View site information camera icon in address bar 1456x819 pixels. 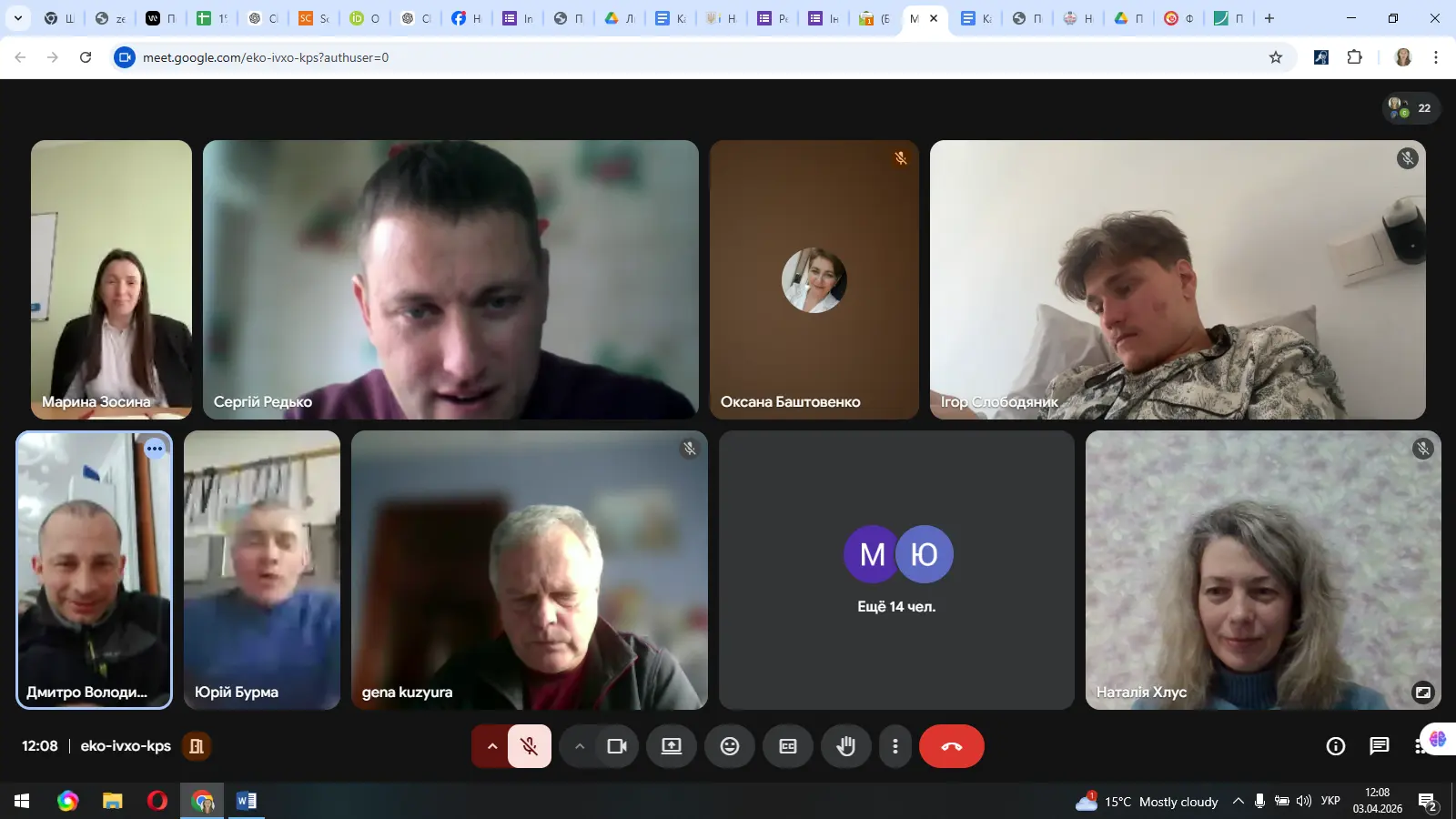[x=125, y=57]
